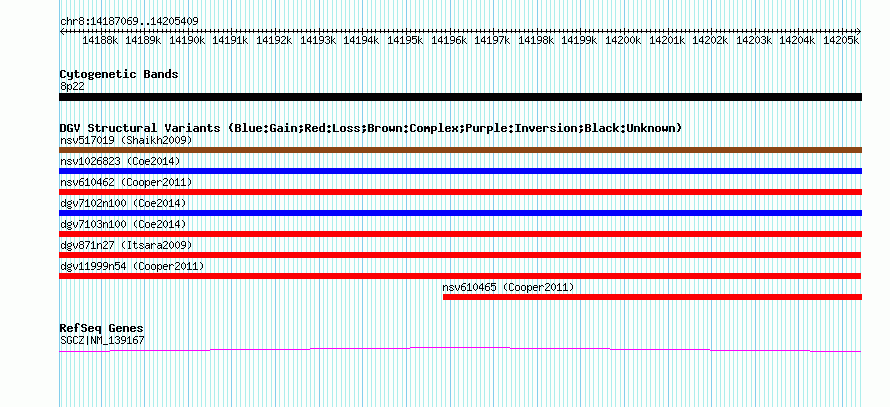Click the 14204k ruler tick label
The image size is (890, 407).
[797, 40]
